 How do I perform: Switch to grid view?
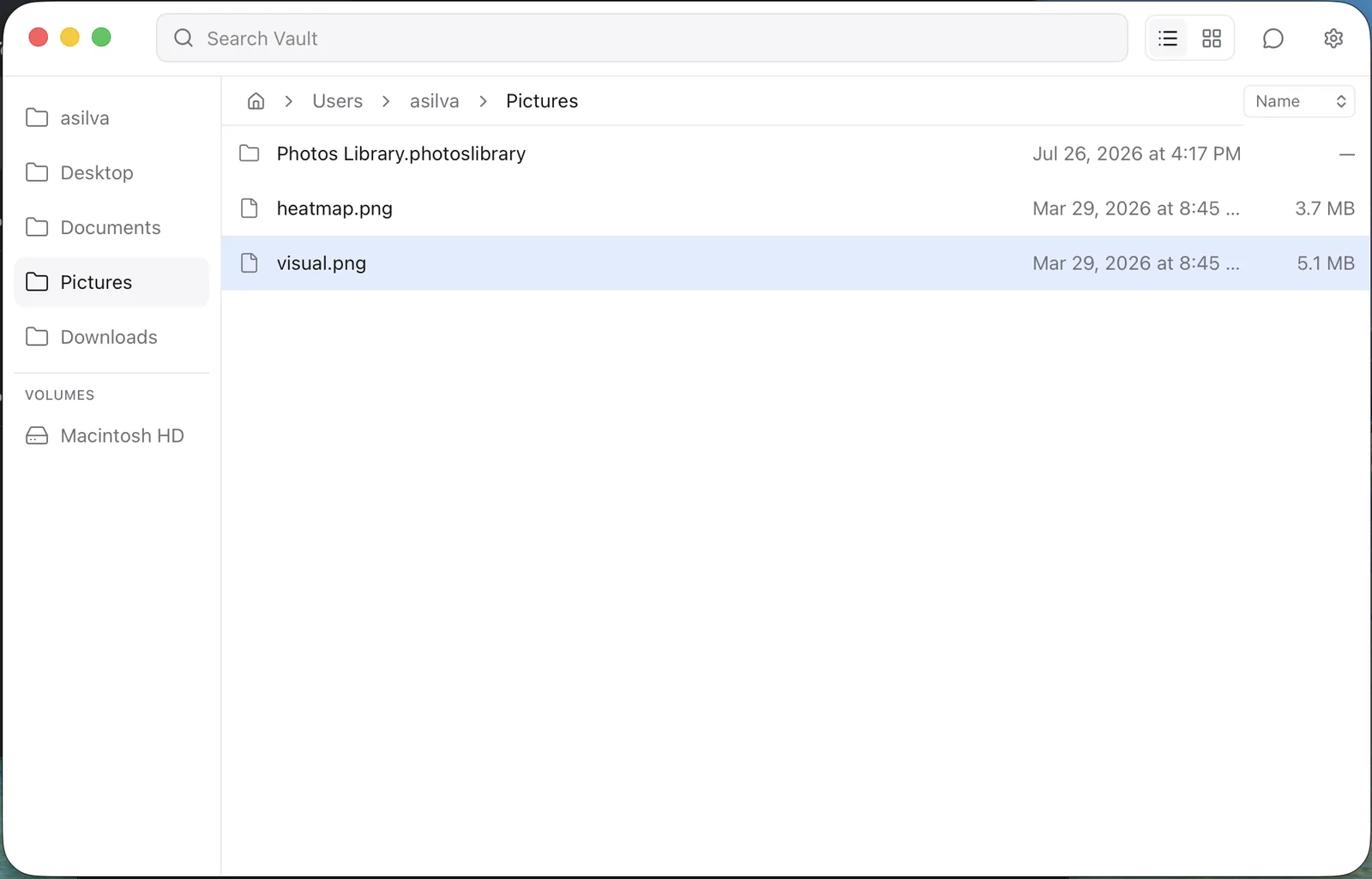(1212, 39)
